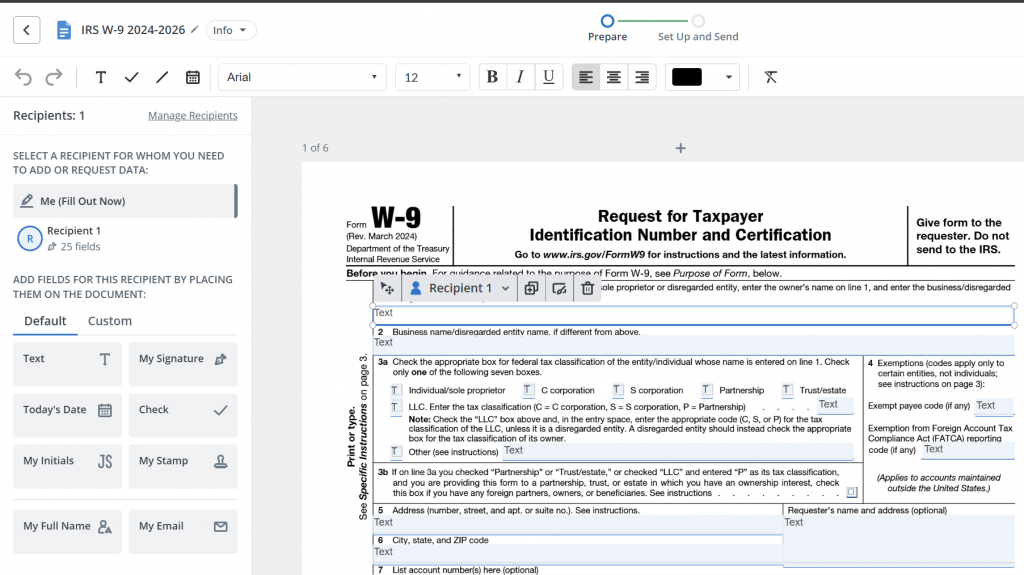Open the Manage Recipients link

[x=193, y=116]
